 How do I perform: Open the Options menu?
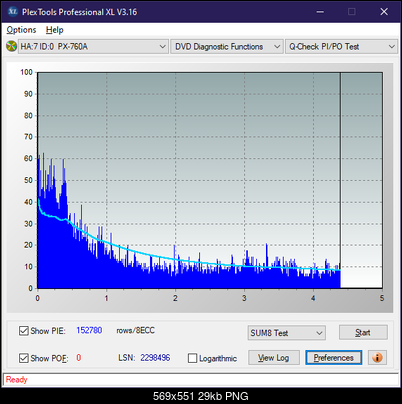point(21,30)
